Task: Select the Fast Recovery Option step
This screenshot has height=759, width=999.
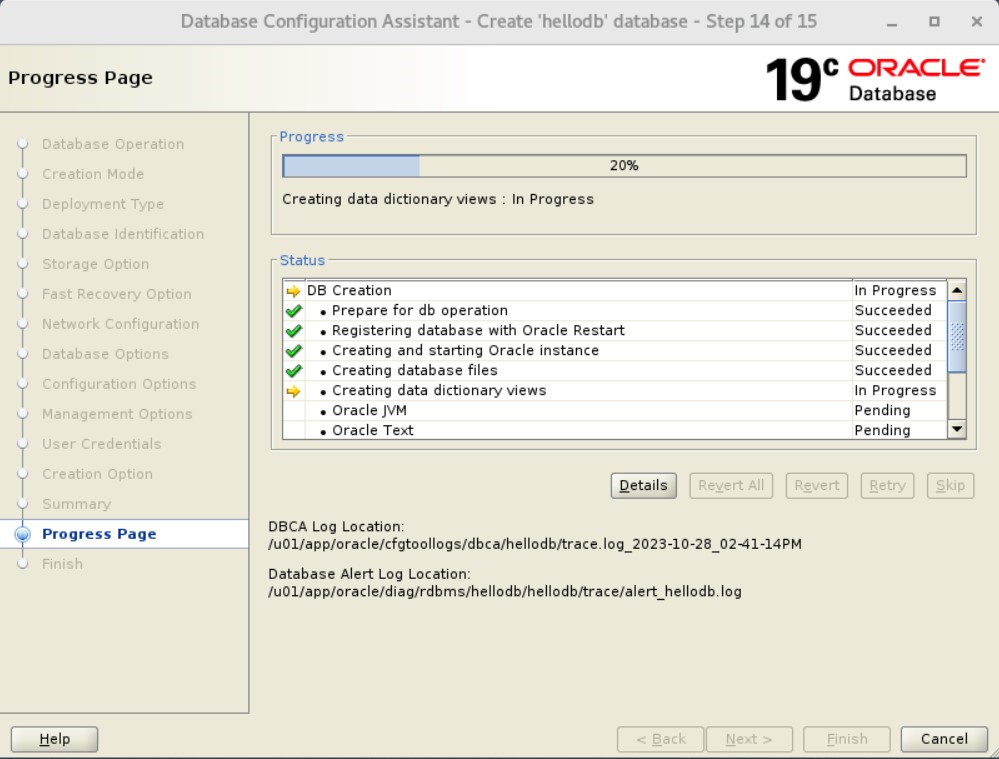Action: click(117, 294)
